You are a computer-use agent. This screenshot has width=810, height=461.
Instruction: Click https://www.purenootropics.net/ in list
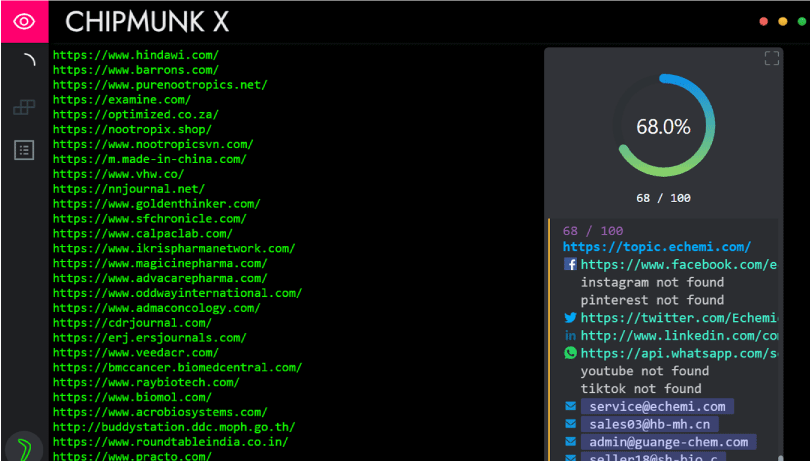tap(160, 85)
